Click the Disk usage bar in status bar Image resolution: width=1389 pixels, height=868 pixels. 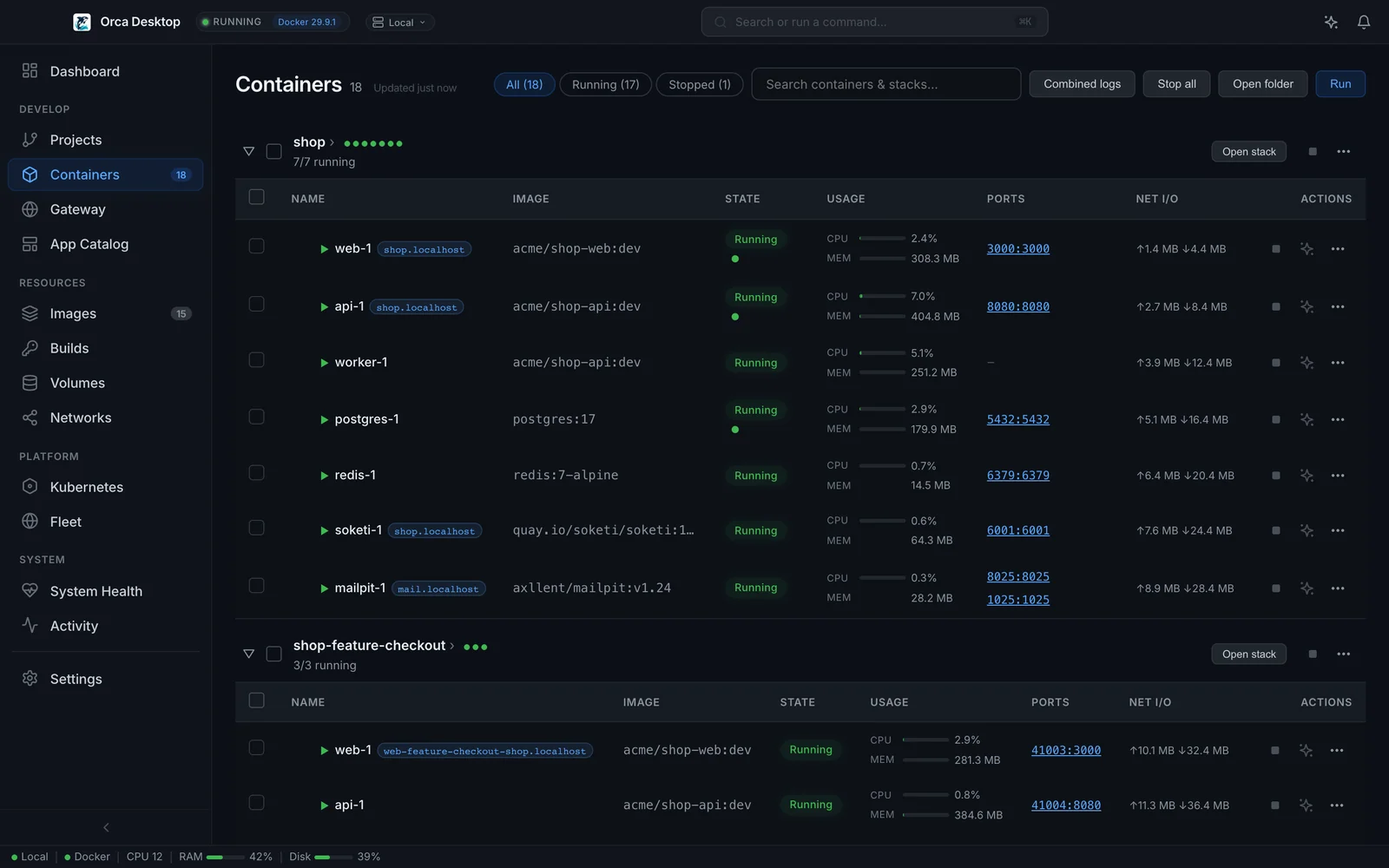point(333,857)
